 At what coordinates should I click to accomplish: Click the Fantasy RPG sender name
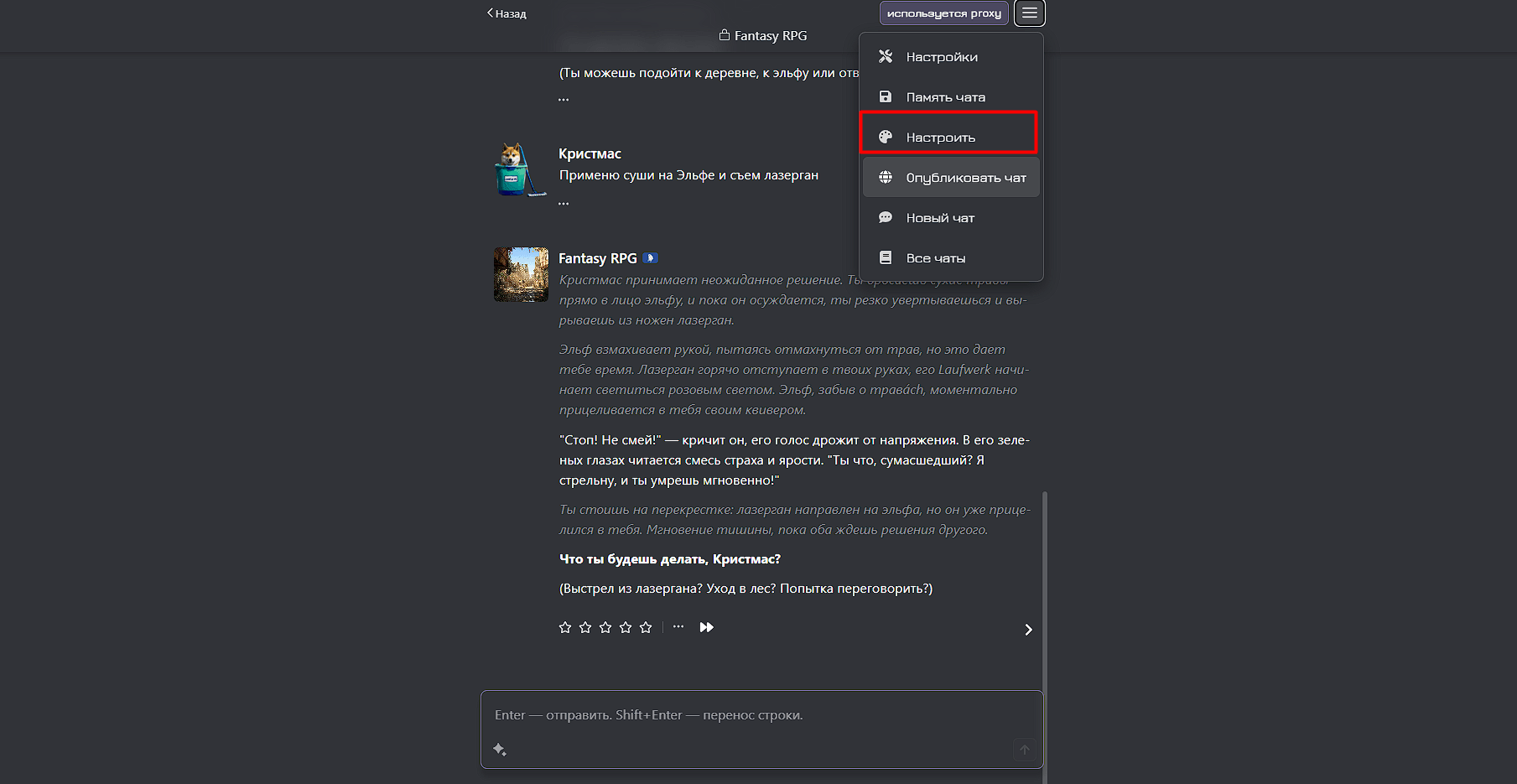(x=598, y=258)
